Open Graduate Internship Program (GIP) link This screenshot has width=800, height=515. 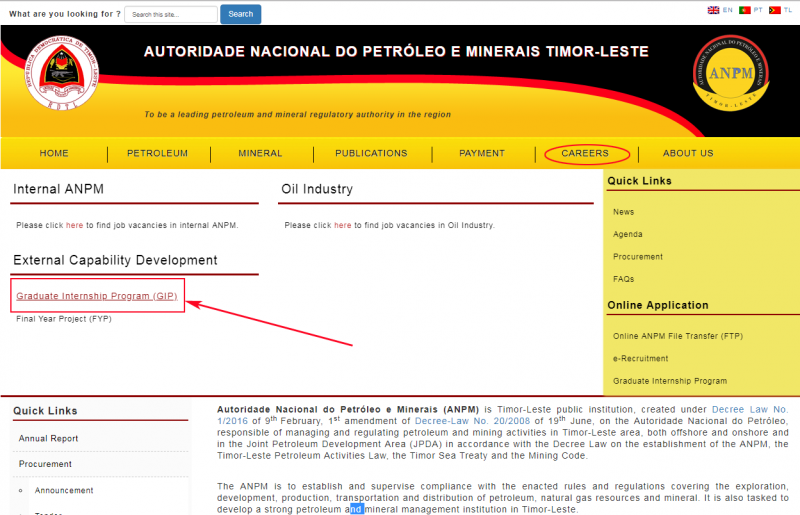click(97, 296)
